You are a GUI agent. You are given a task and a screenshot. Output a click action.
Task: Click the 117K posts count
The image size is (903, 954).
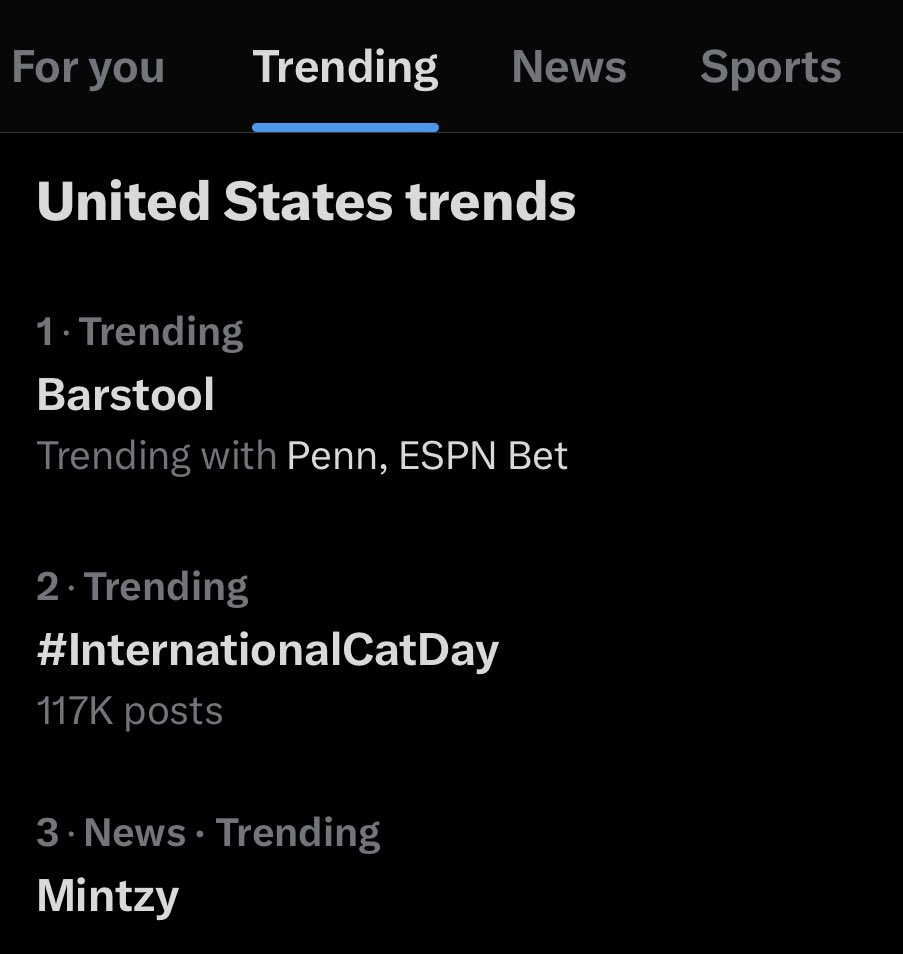tap(130, 711)
